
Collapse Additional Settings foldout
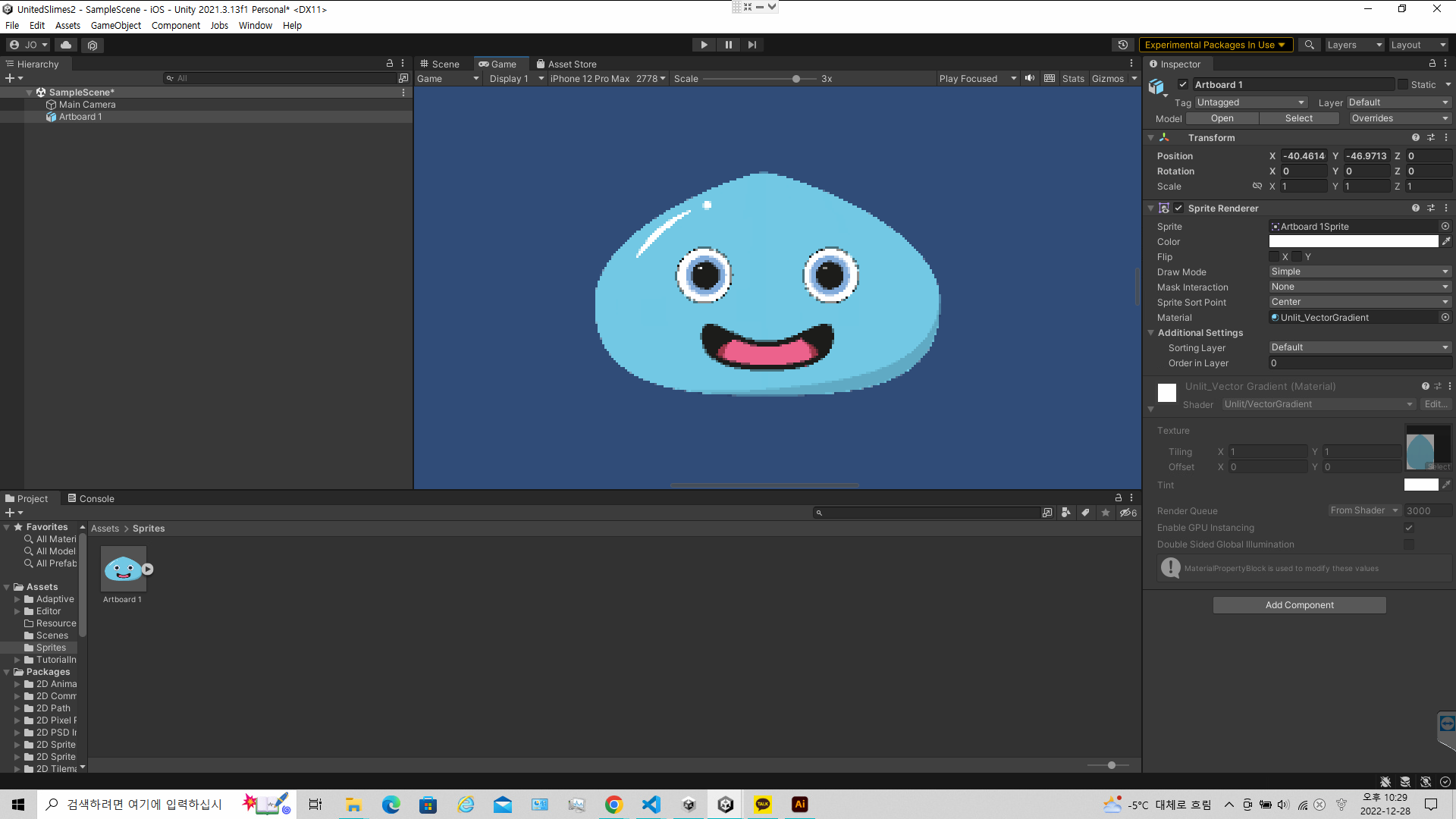click(1151, 332)
